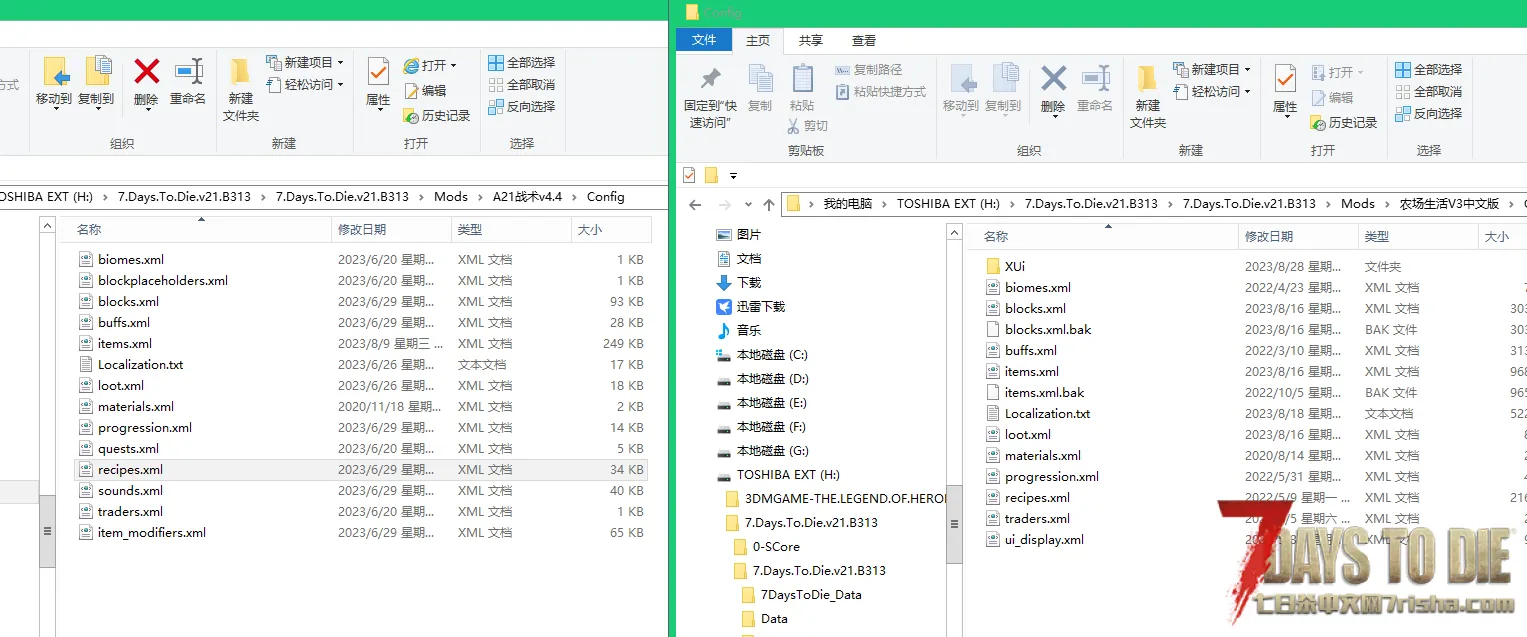Click the Copy (复制) ribbon icon in 农场生活 window
The height and width of the screenshot is (637, 1527).
(760, 88)
